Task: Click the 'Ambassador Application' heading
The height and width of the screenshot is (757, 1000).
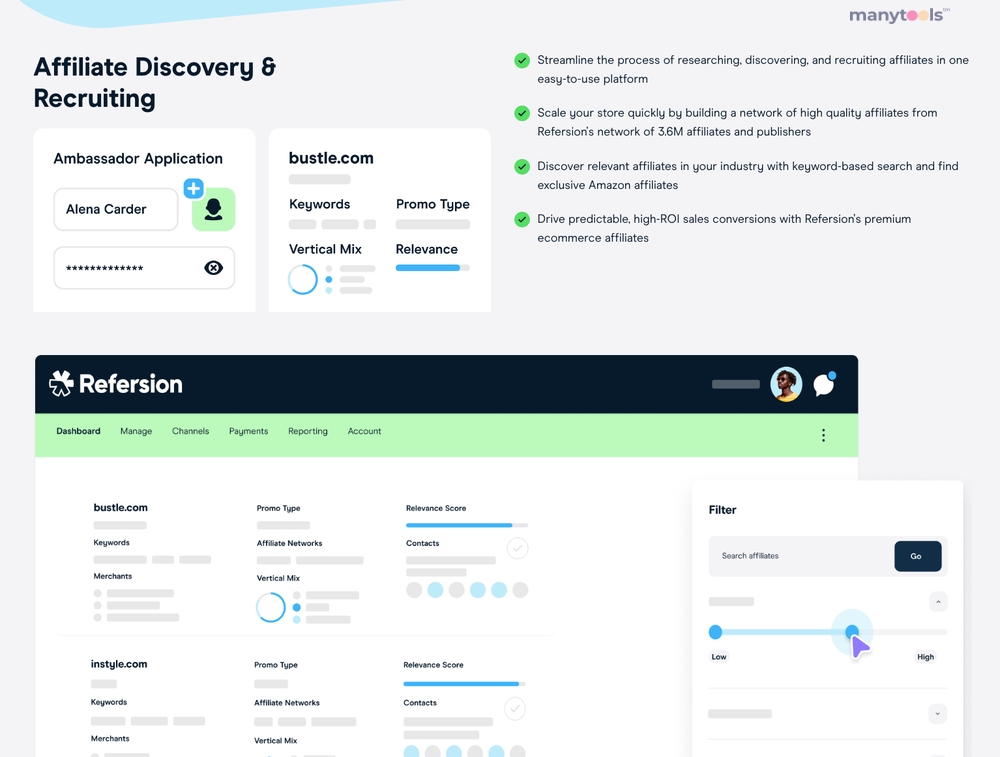Action: click(138, 158)
